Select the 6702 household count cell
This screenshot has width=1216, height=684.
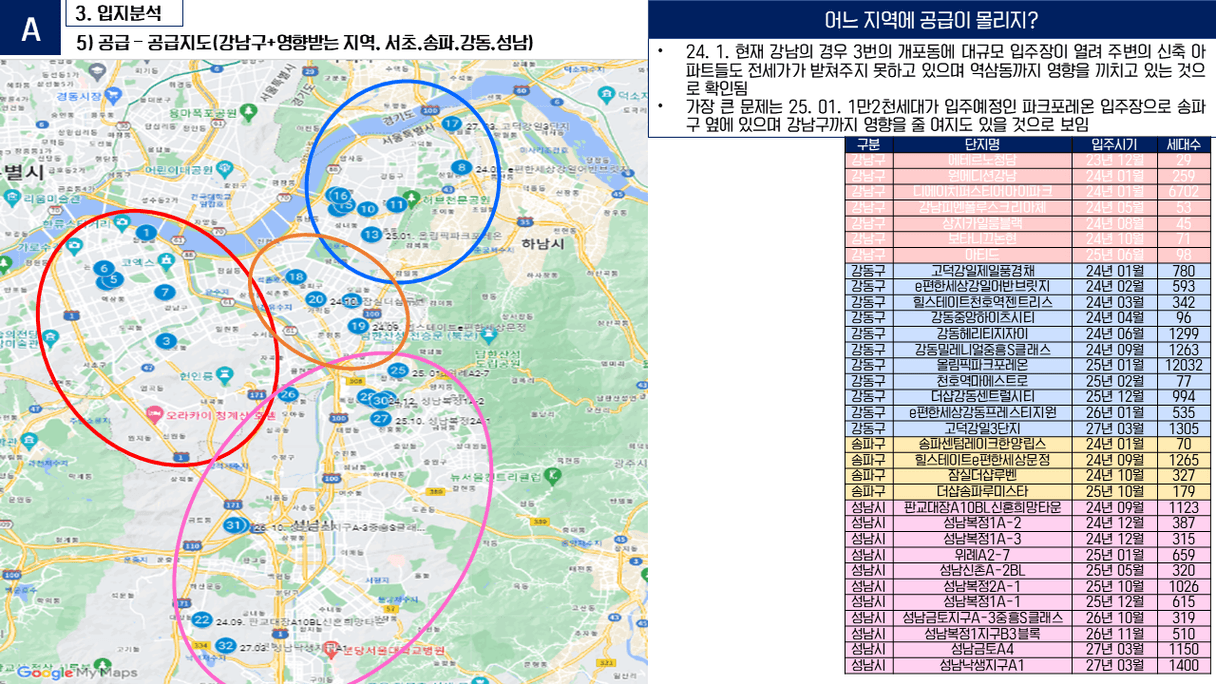click(1184, 192)
